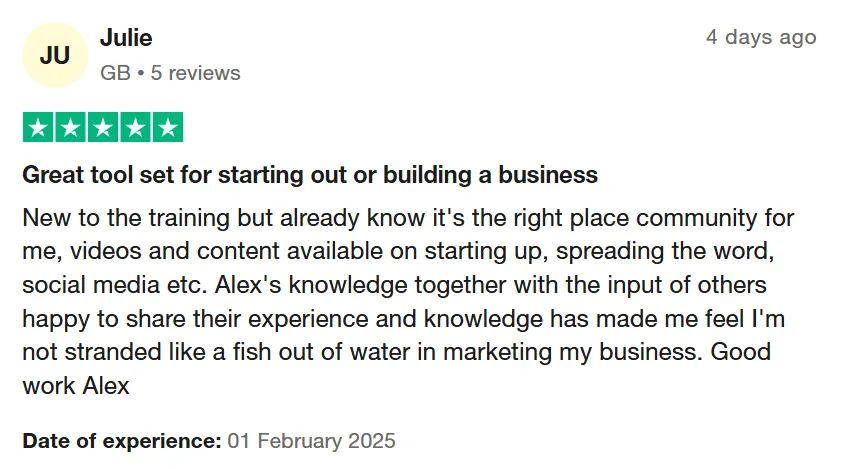Click the bullet separator beside GB
The height and width of the screenshot is (469, 855).
pos(141,73)
